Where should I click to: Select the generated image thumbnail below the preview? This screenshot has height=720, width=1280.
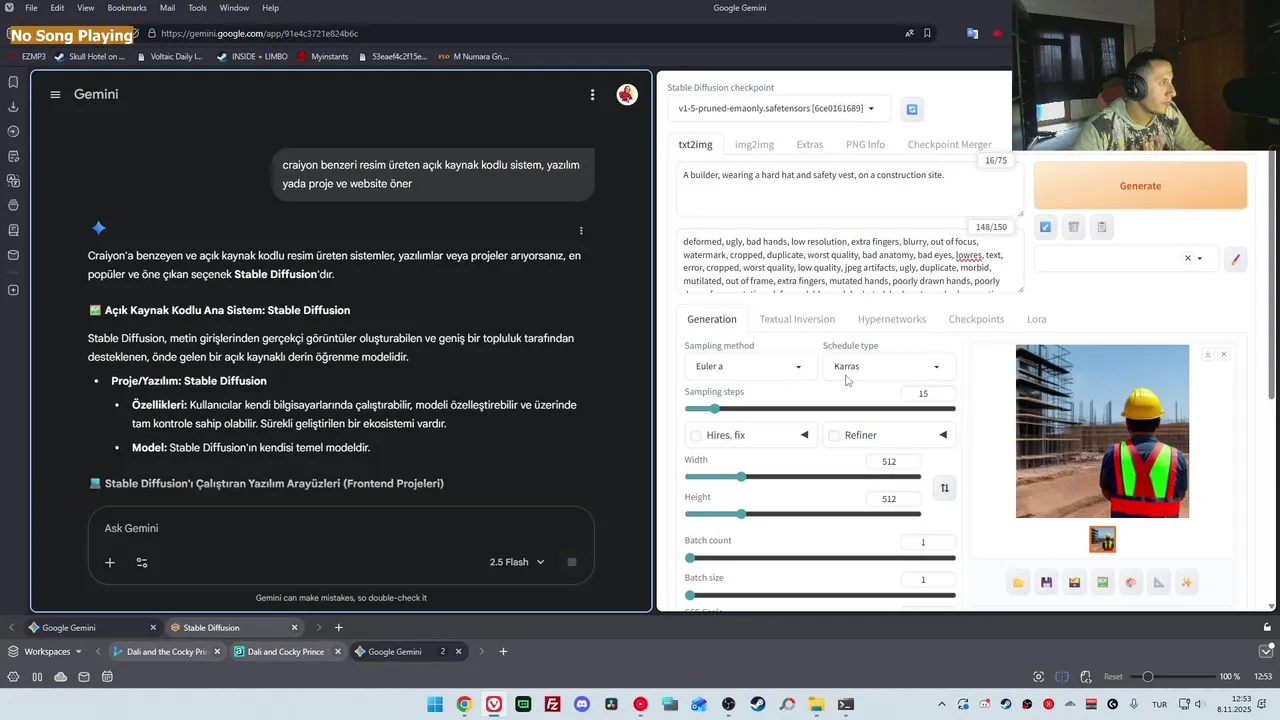pos(1102,539)
